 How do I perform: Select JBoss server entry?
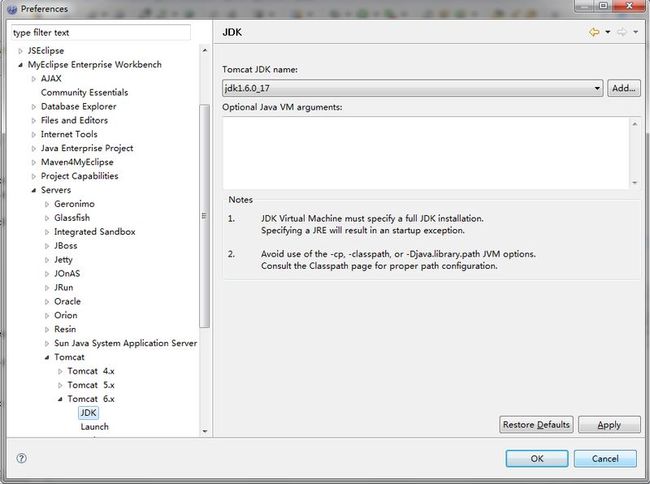65,246
